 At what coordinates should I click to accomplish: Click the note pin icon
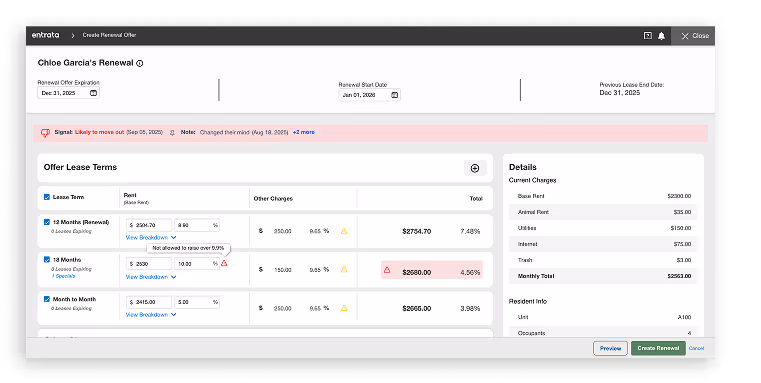[x=172, y=133]
